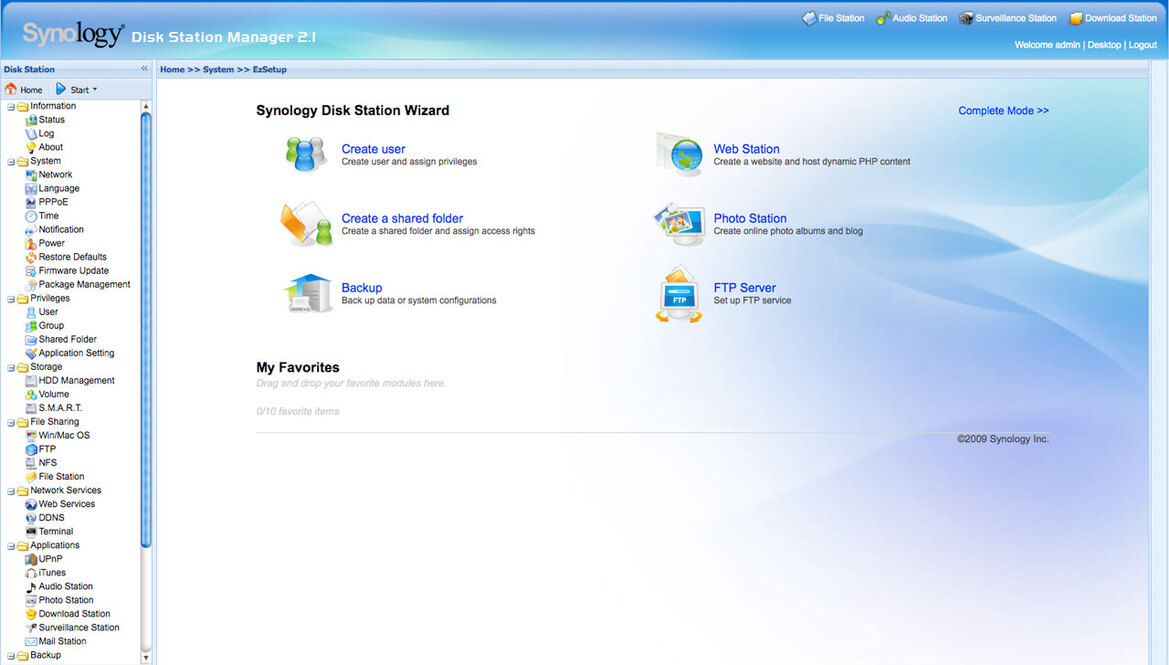Open the Create user wizard icon
This screenshot has height=665, width=1169.
[306, 154]
